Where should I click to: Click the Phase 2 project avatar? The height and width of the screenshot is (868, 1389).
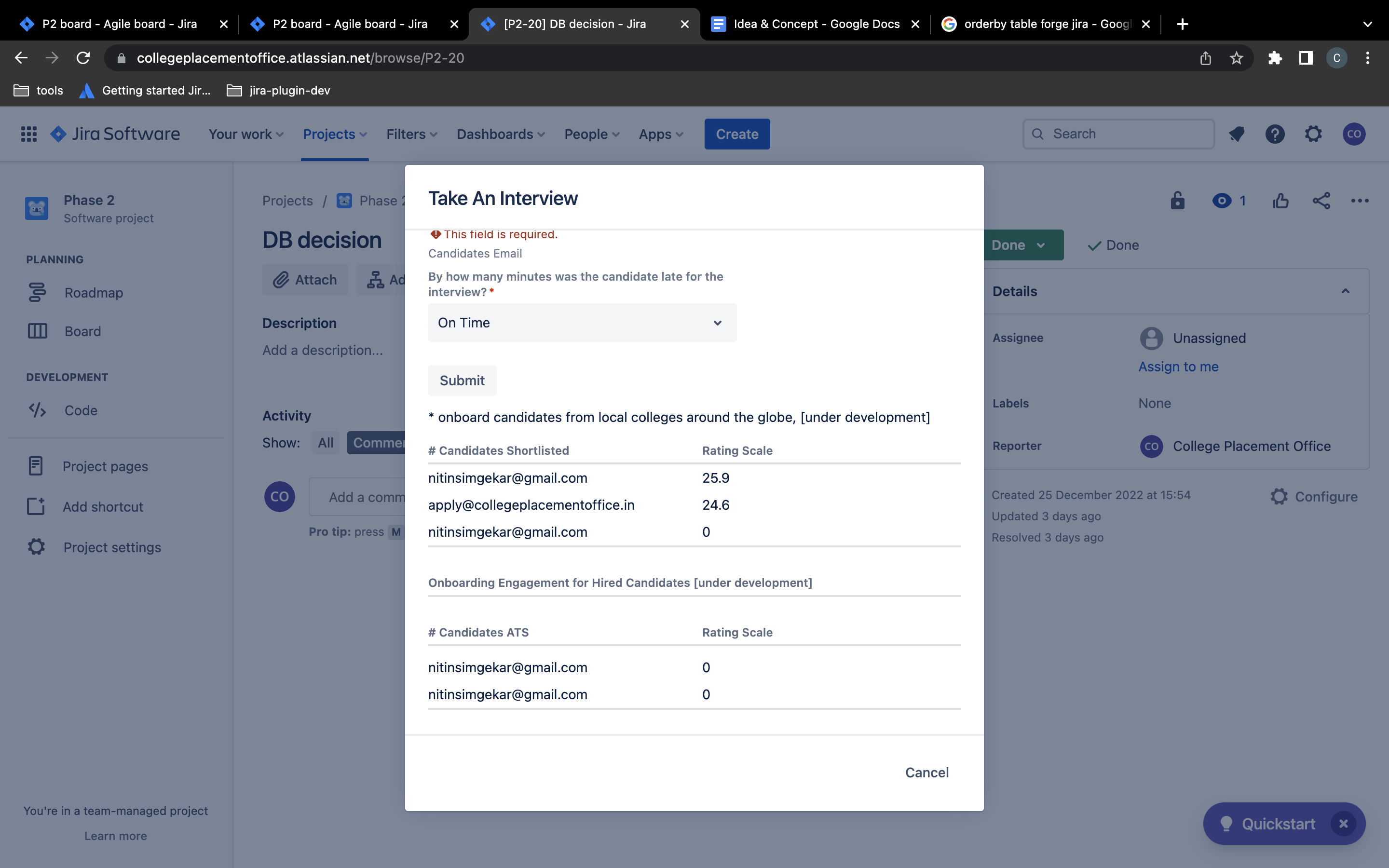[37, 208]
